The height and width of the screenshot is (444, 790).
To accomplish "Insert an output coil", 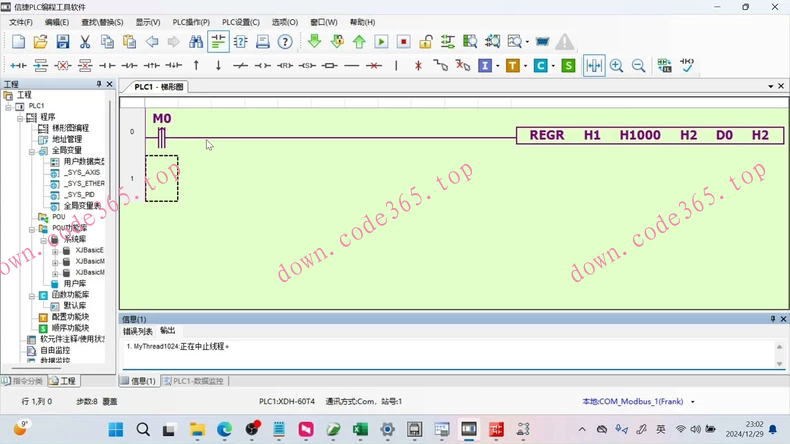I will 262,66.
